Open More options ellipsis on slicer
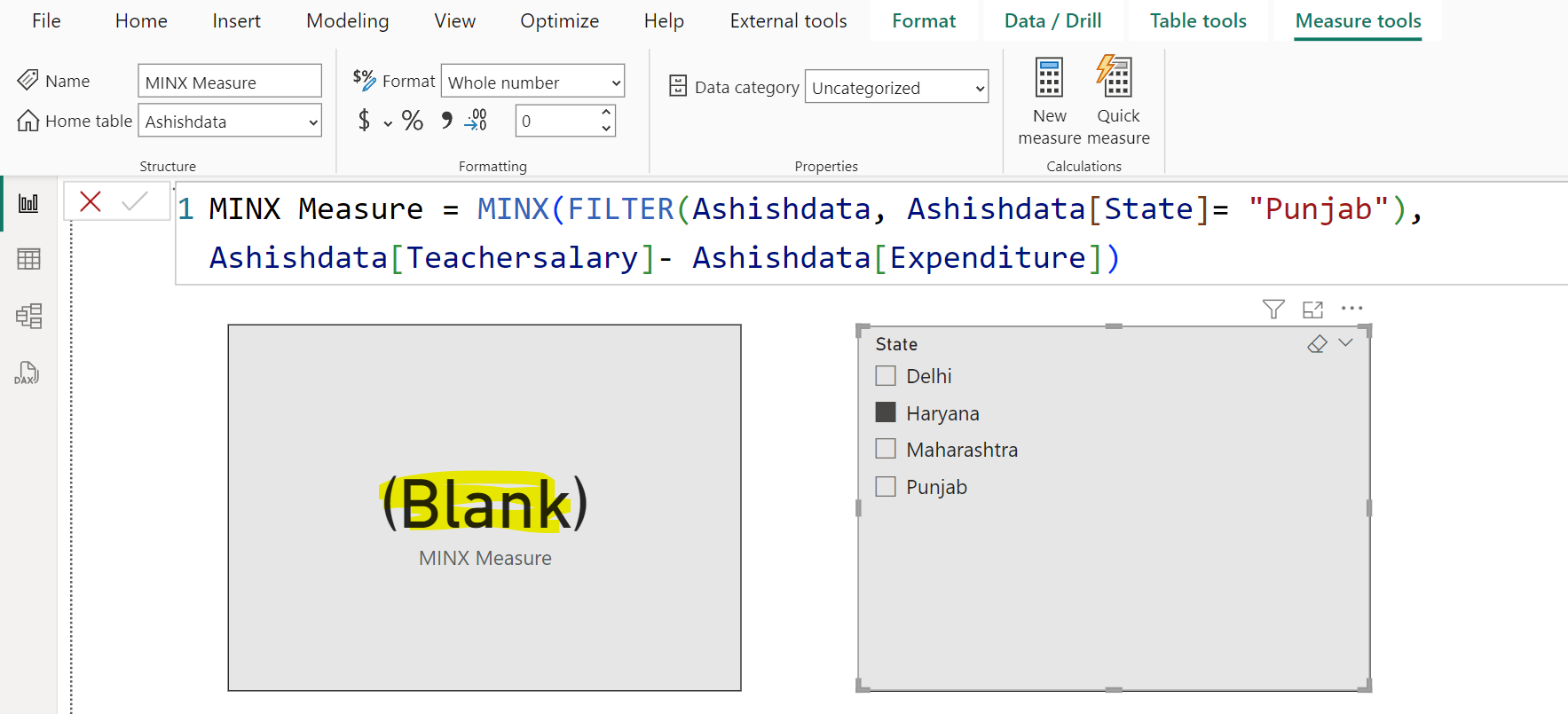Image resolution: width=1568 pixels, height=714 pixels. point(1351,309)
